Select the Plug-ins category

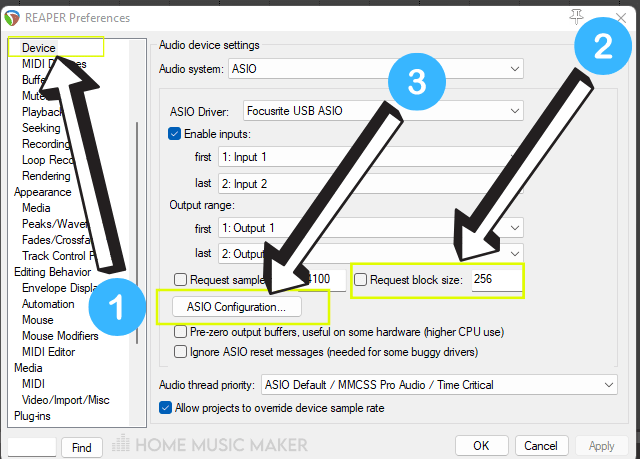[x=32, y=416]
